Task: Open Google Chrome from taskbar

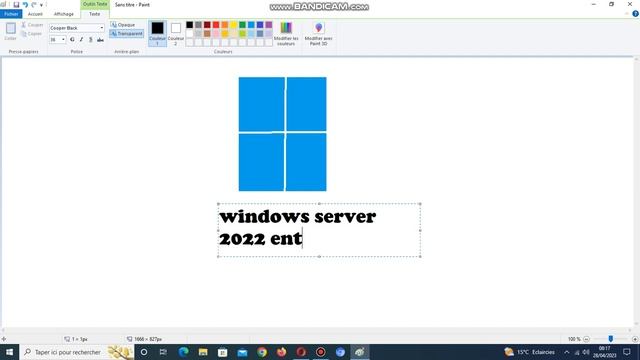Action: point(262,352)
